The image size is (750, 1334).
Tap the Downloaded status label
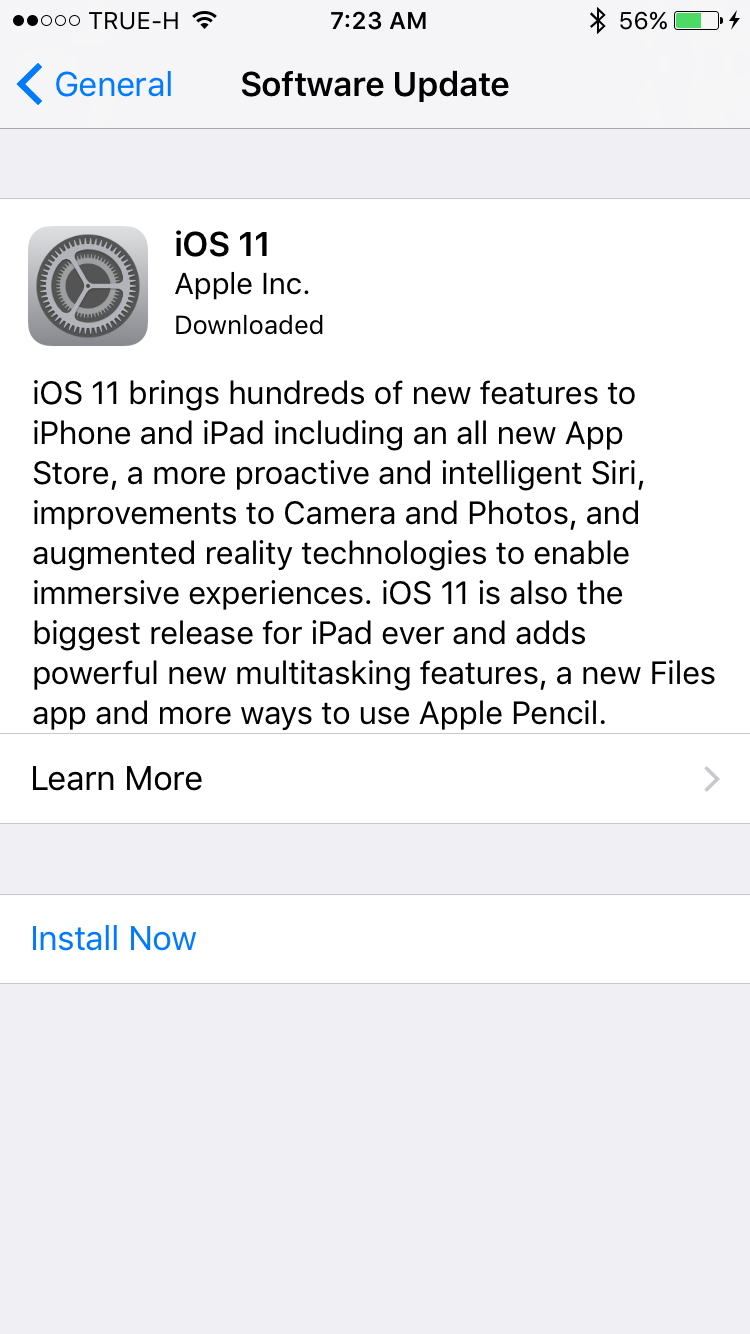(x=249, y=326)
